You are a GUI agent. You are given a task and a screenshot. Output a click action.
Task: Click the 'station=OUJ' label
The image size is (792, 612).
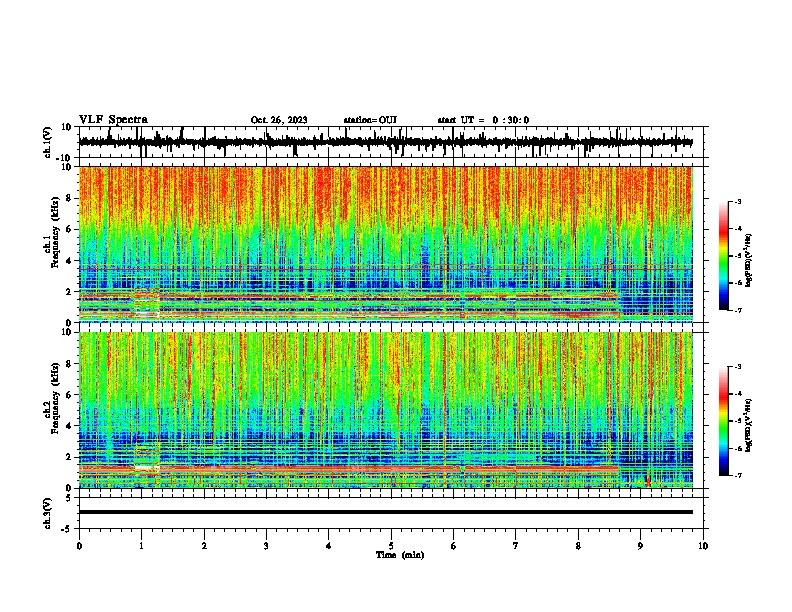pos(370,120)
